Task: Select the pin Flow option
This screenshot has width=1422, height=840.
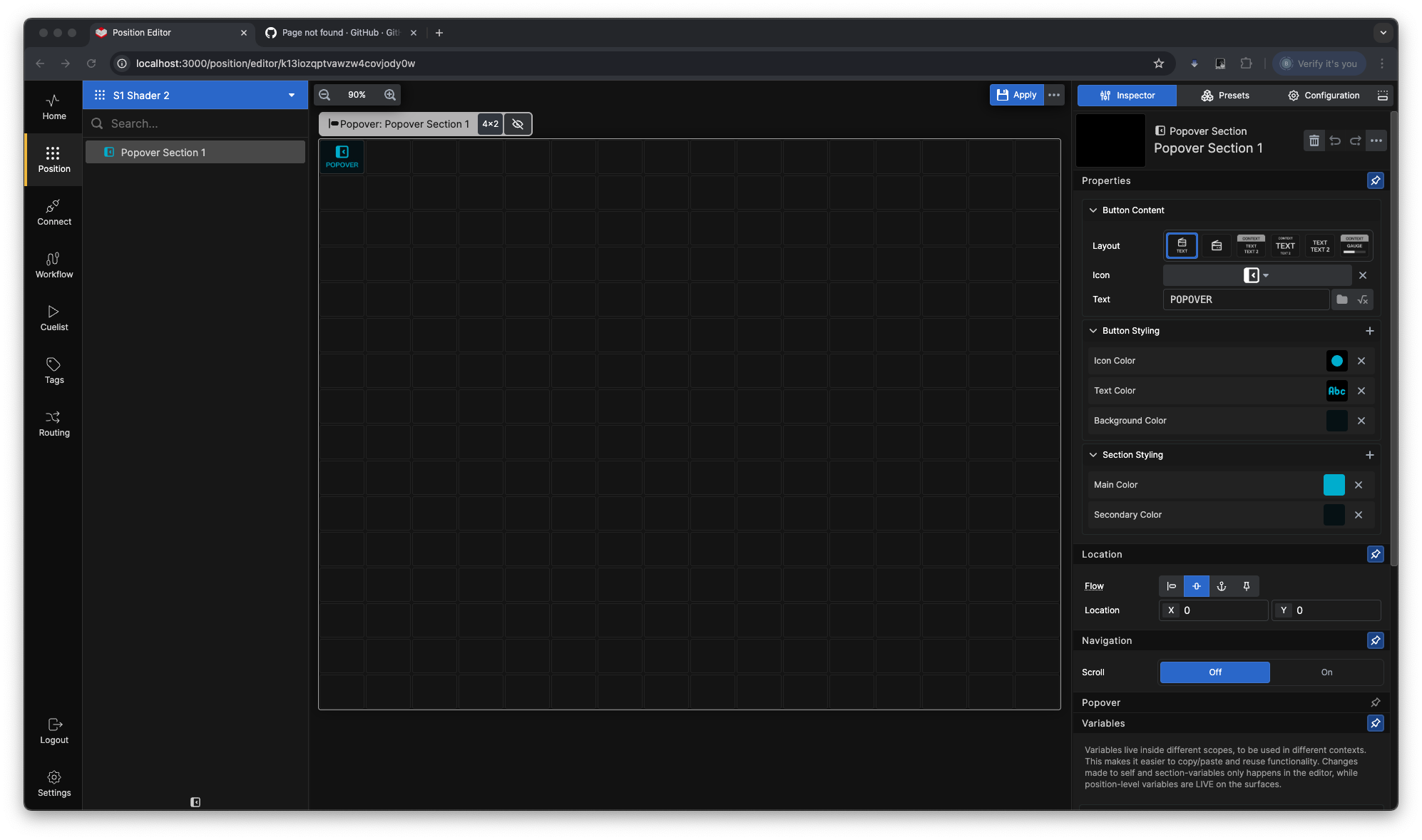Action: (x=1246, y=586)
